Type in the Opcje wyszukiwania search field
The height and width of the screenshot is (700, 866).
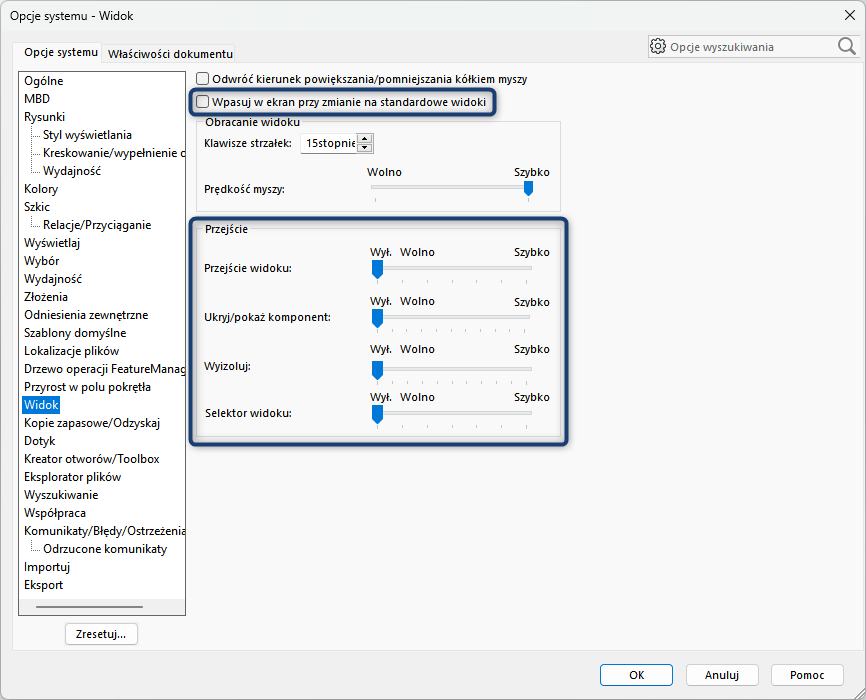750,47
